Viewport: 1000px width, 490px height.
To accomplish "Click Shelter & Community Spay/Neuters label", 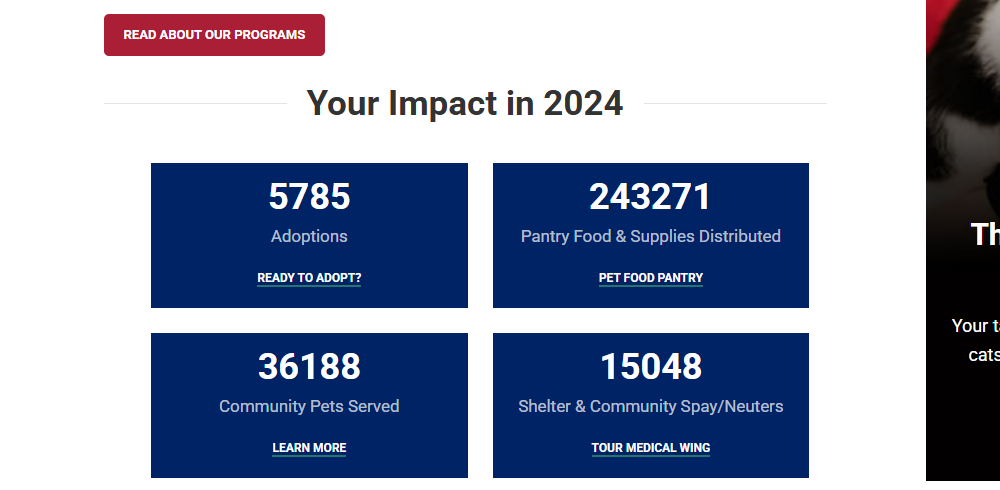I will click(x=651, y=407).
